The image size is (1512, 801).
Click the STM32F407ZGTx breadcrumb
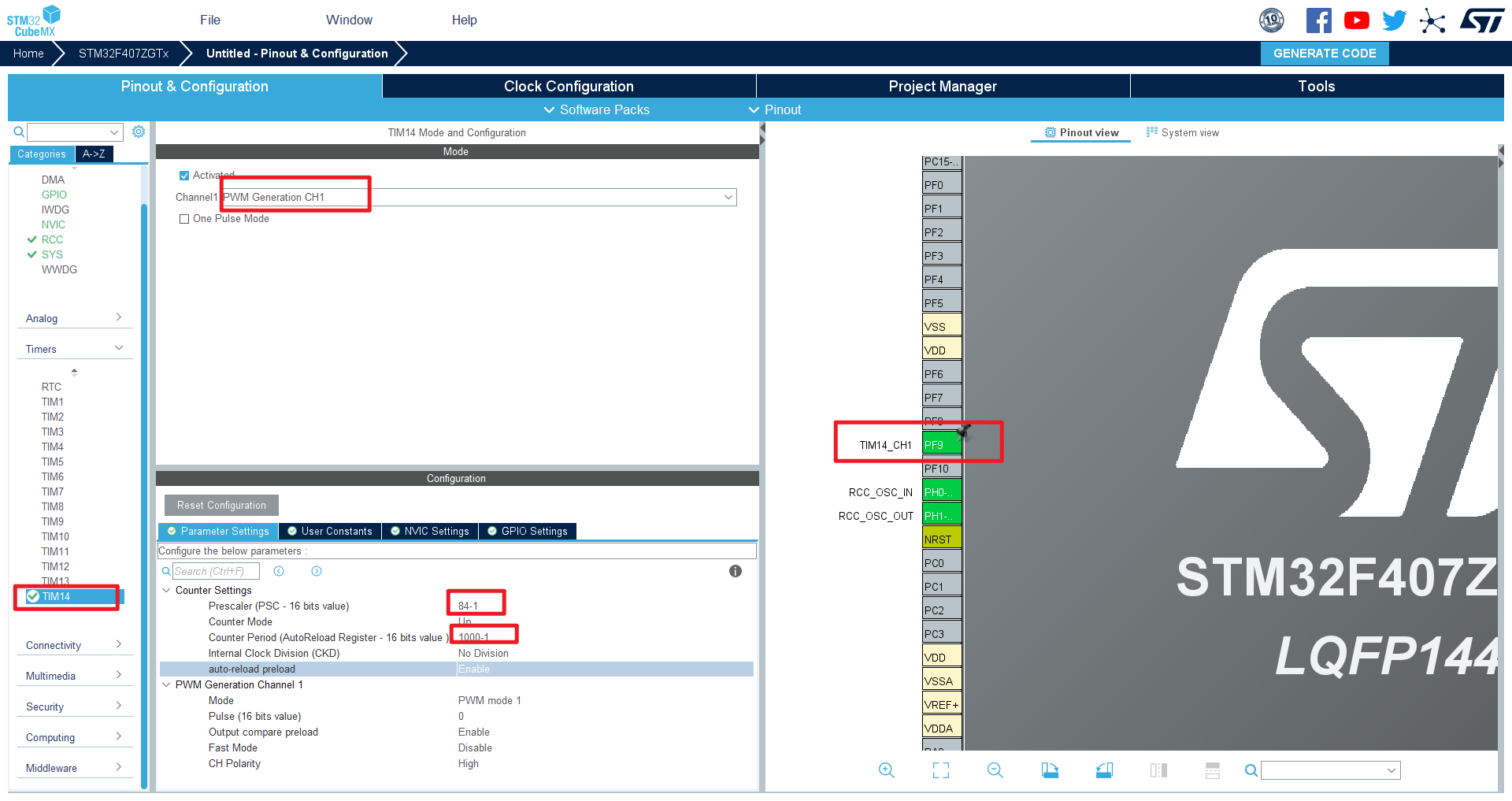tap(124, 54)
